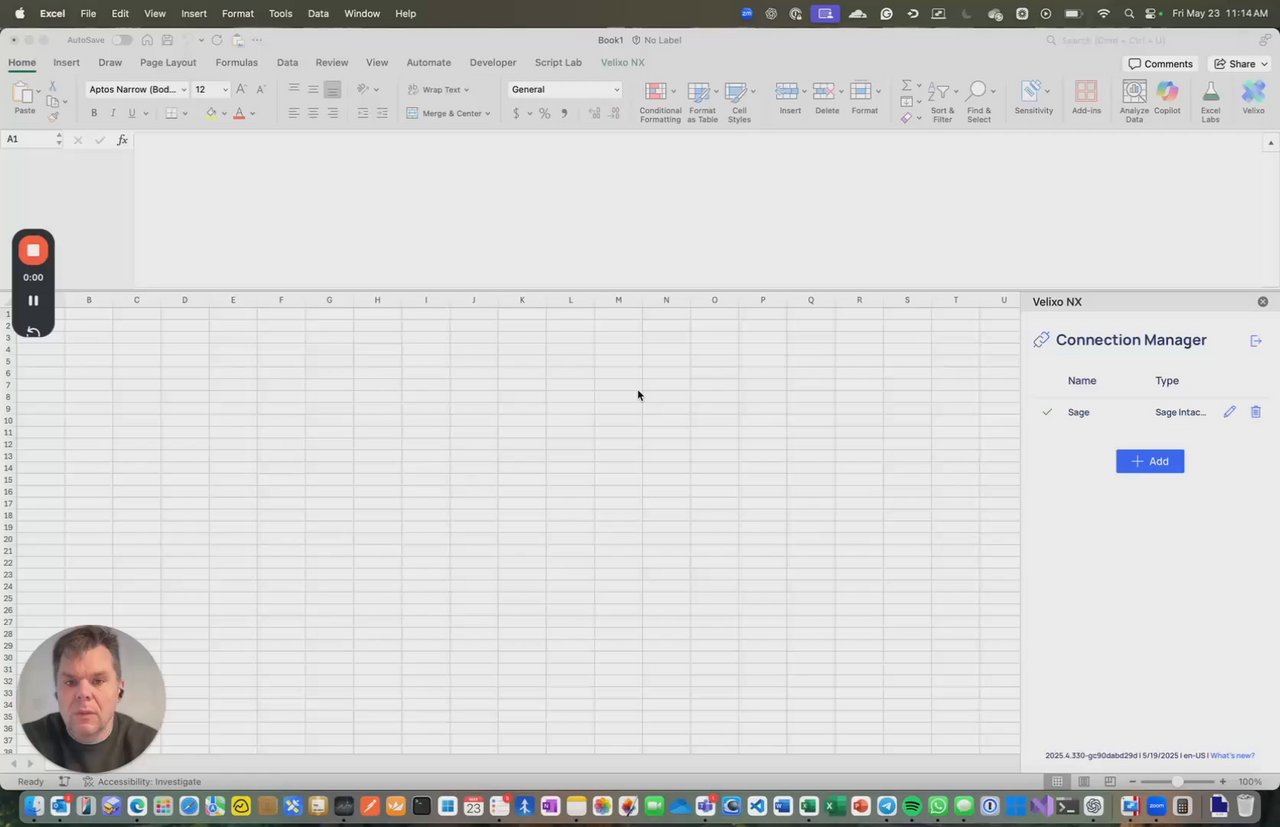1280x827 pixels.
Task: Open the borders dropdown arrow
Action: point(185,114)
